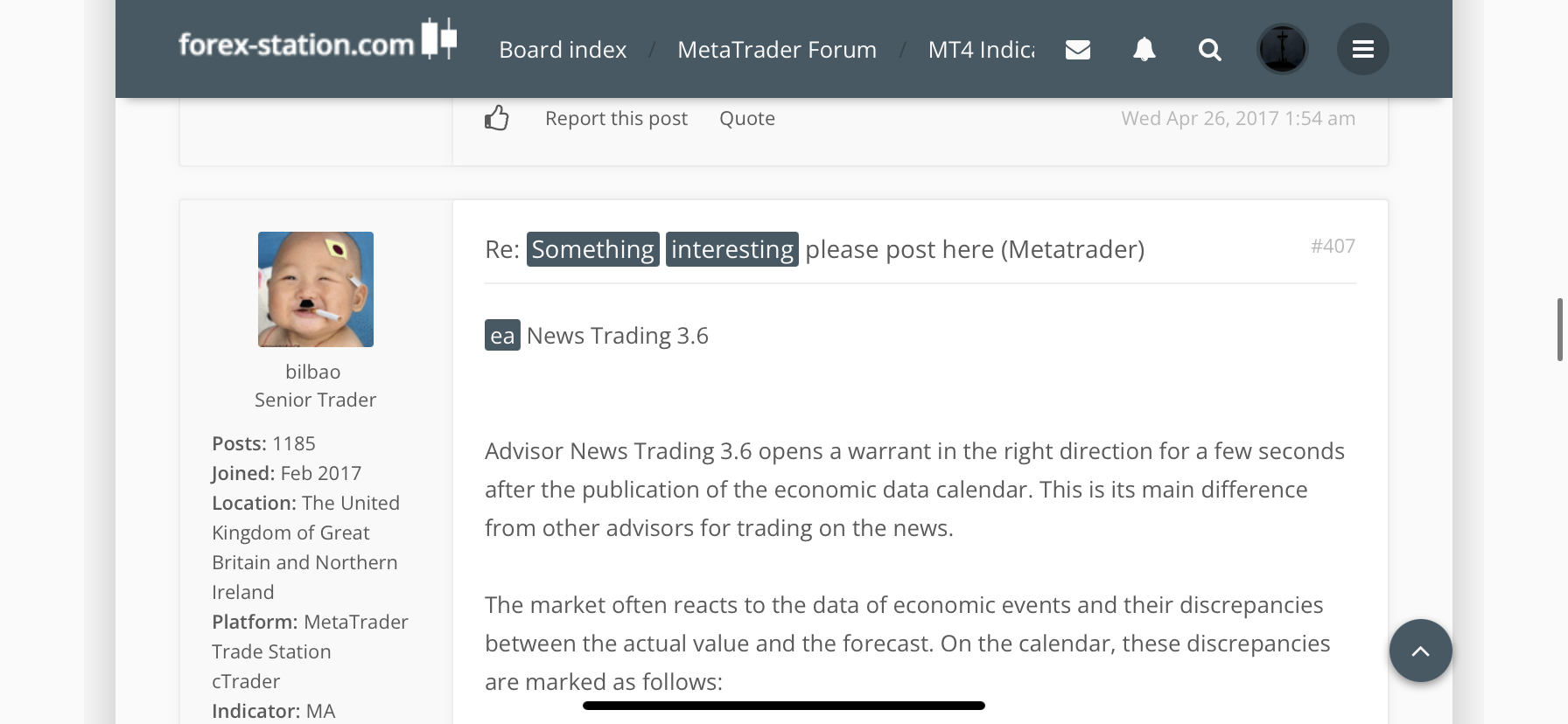Open the notifications bell
The width and height of the screenshot is (1568, 724).
tap(1144, 50)
